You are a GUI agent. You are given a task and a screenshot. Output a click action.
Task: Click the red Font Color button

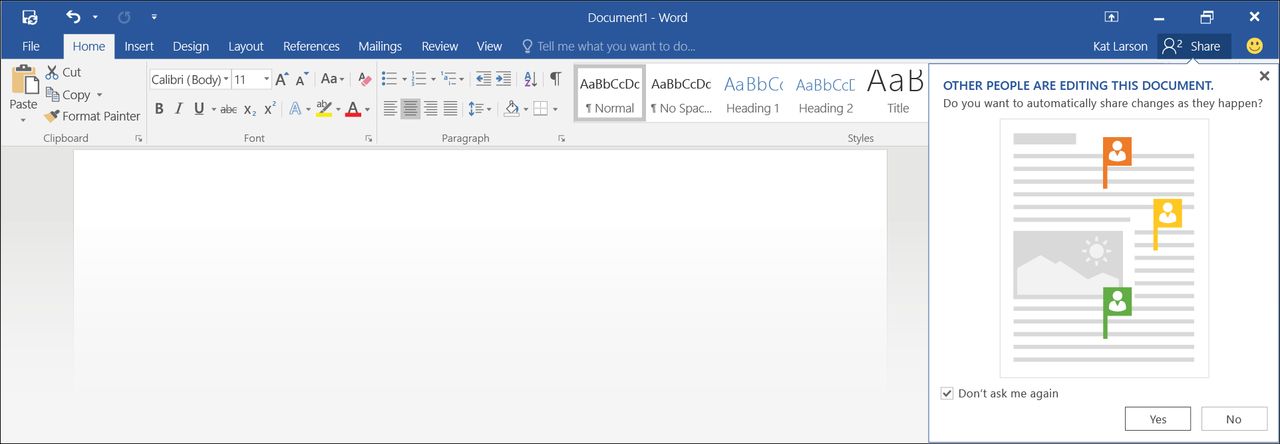[x=352, y=109]
